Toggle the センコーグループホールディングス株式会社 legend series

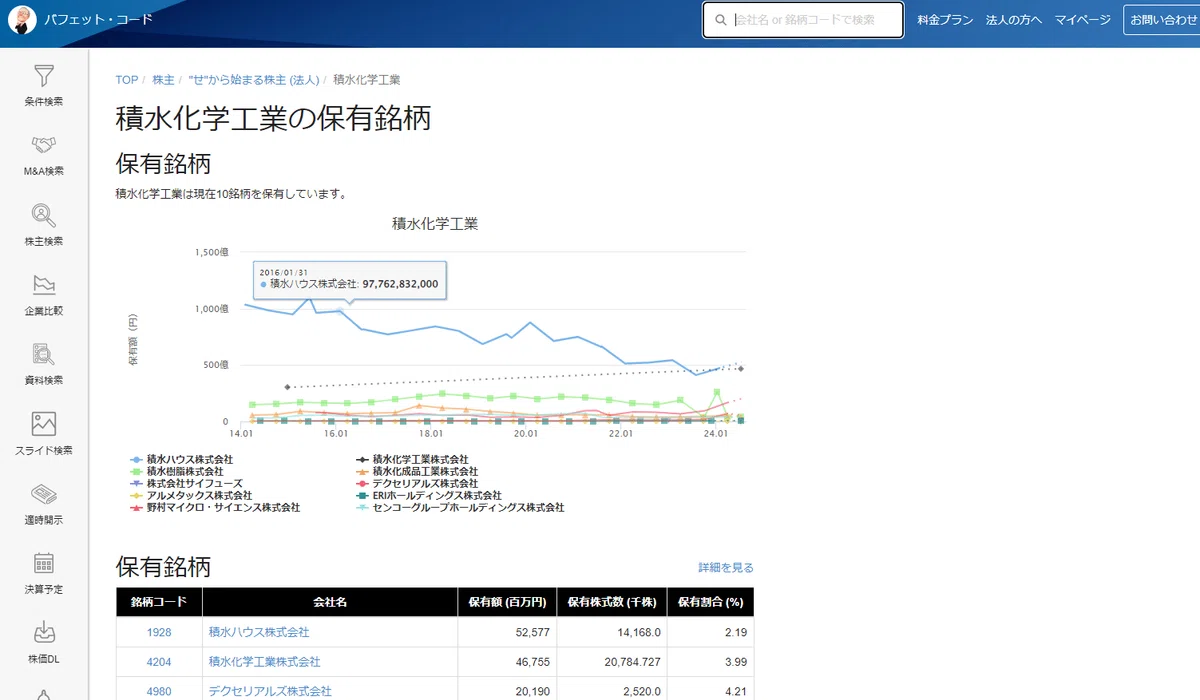click(x=461, y=507)
